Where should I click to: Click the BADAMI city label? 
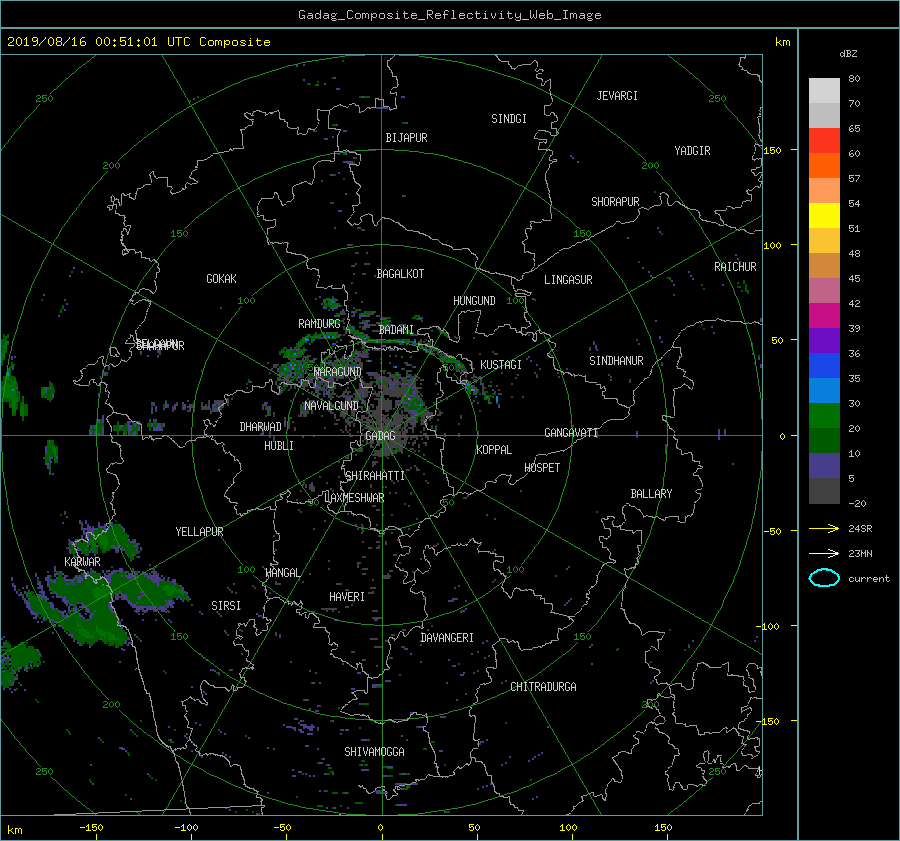click(396, 330)
